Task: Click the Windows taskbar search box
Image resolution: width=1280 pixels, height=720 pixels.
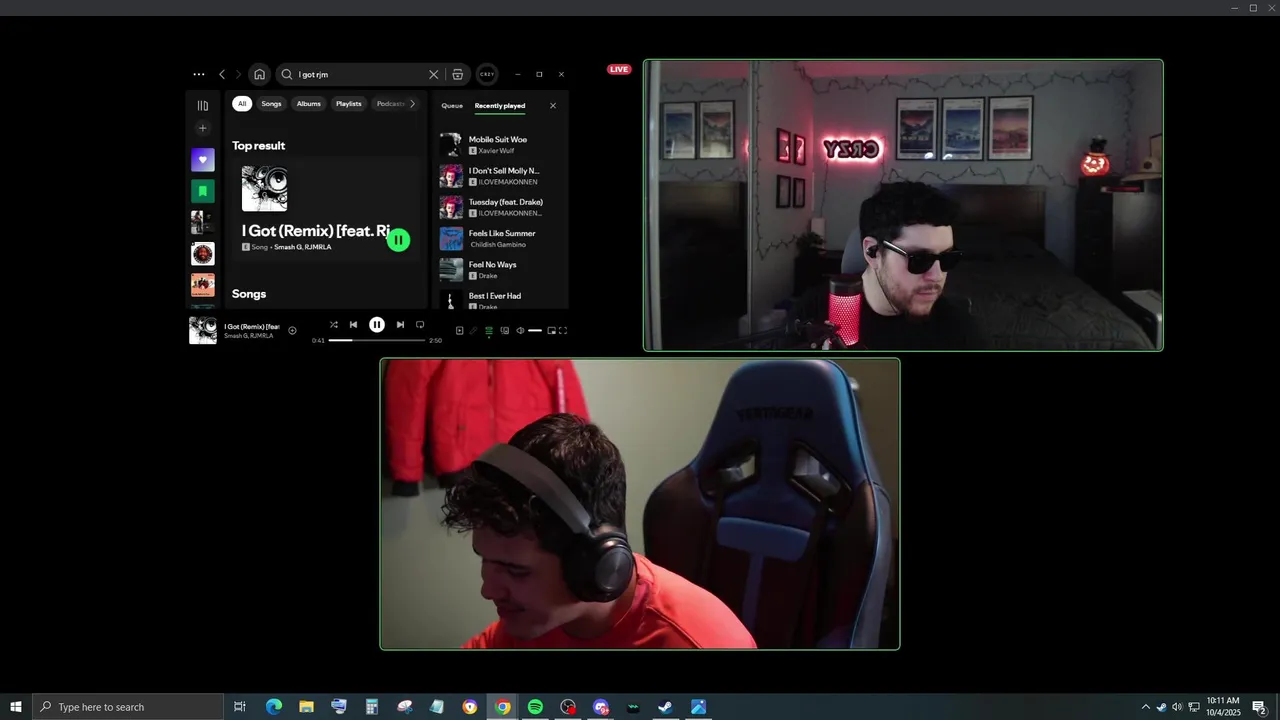Action: 128,707
